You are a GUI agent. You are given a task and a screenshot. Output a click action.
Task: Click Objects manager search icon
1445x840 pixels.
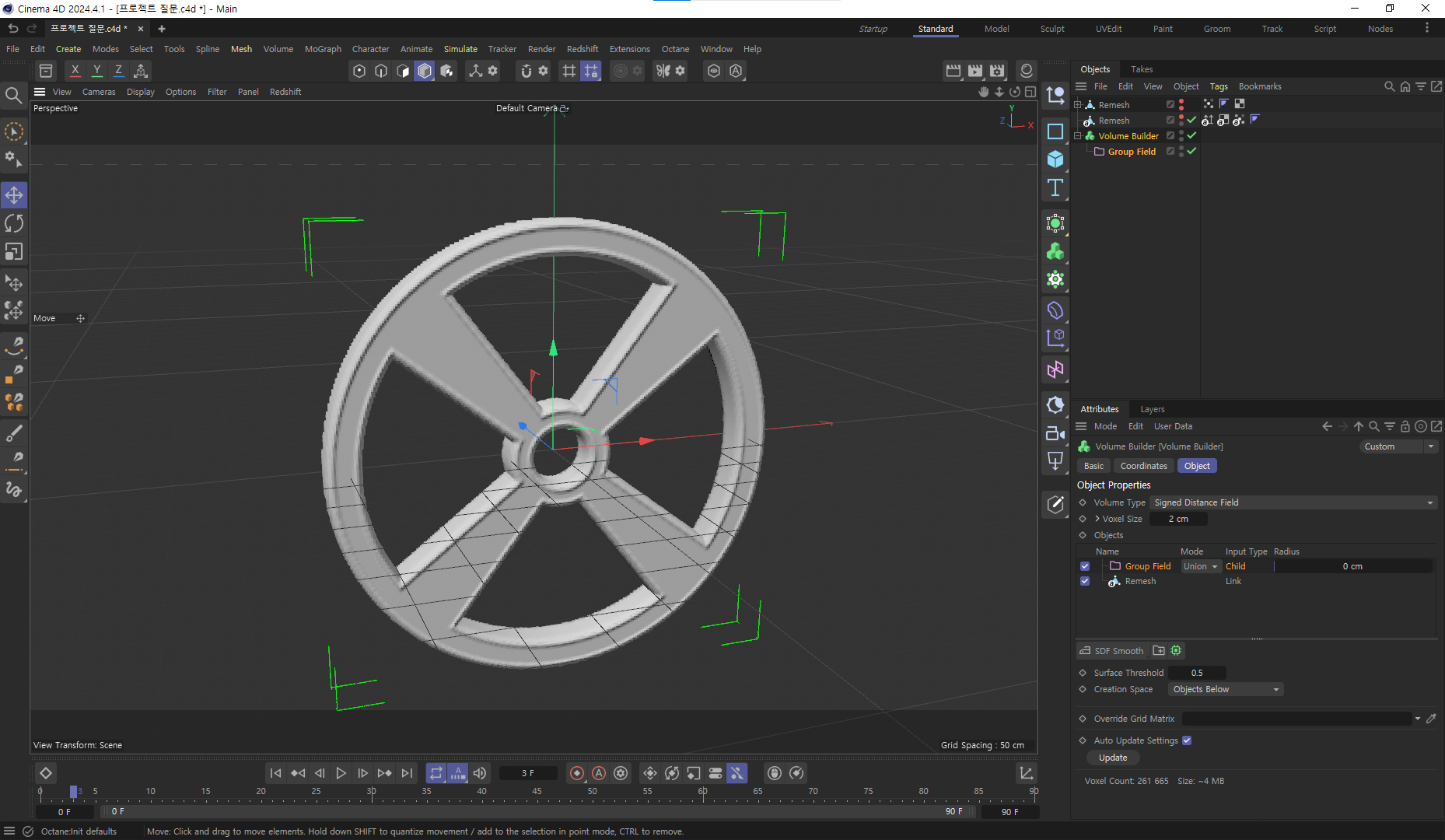pyautogui.click(x=1389, y=86)
